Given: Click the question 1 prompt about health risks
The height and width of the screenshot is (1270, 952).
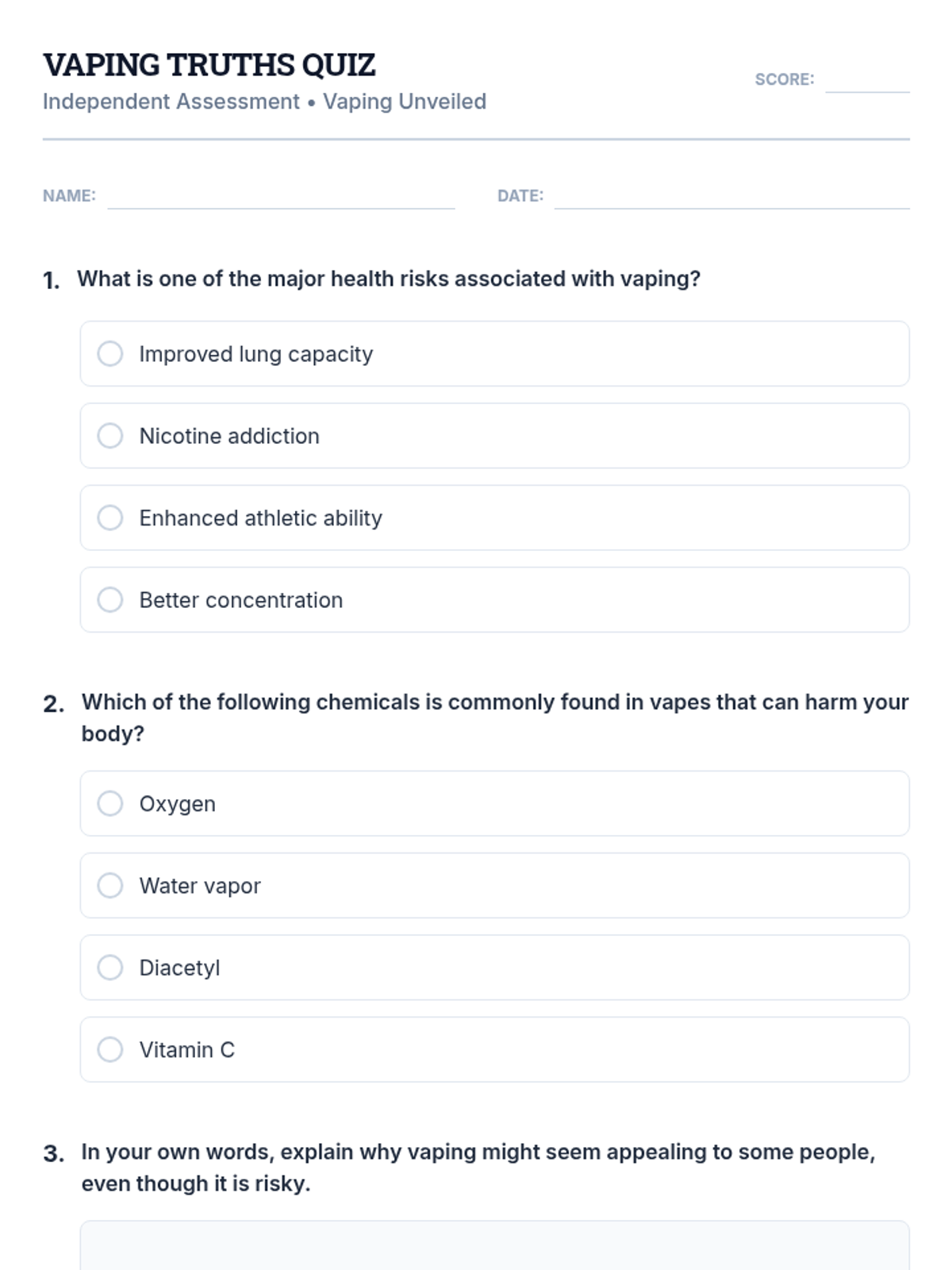Looking at the screenshot, I should [x=389, y=279].
